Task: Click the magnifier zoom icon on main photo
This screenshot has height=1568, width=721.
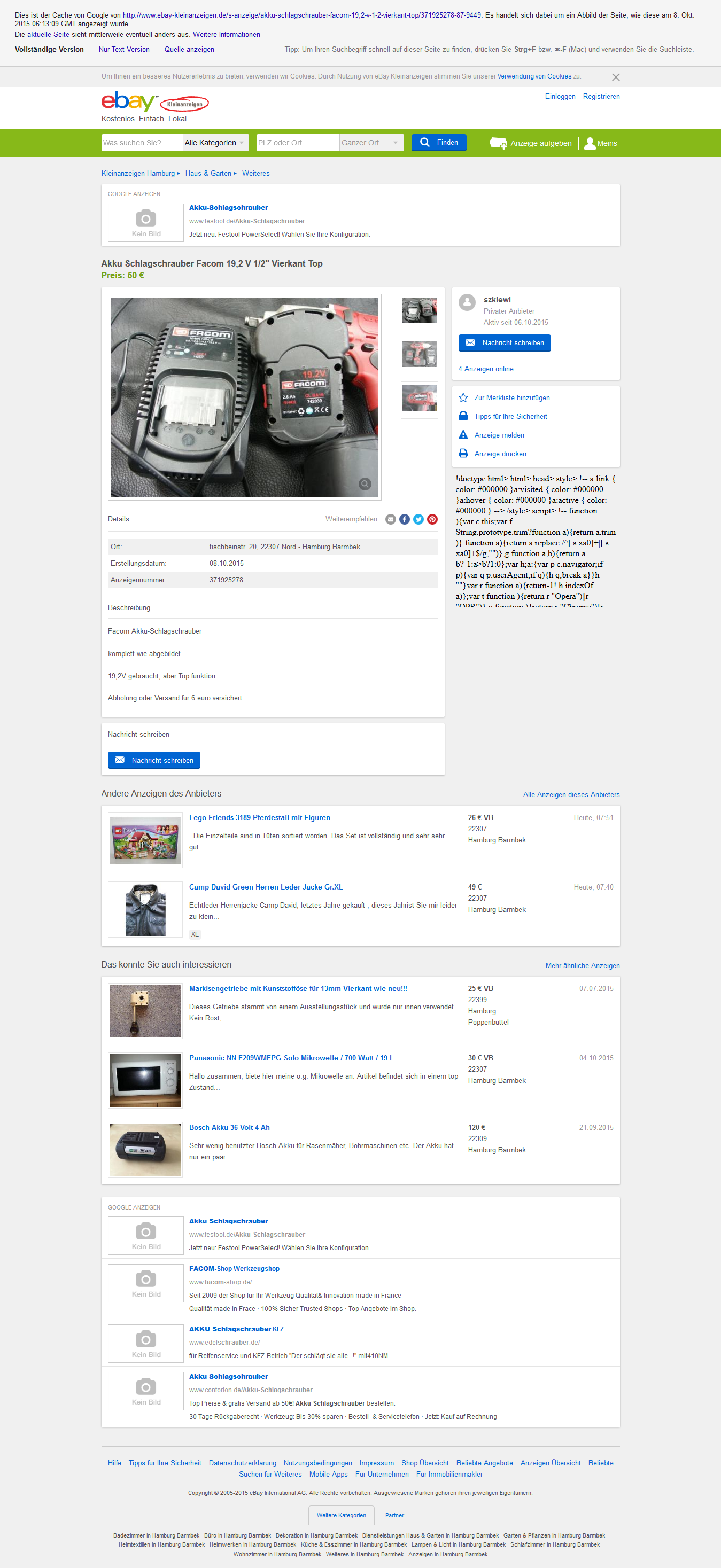Action: tap(365, 484)
